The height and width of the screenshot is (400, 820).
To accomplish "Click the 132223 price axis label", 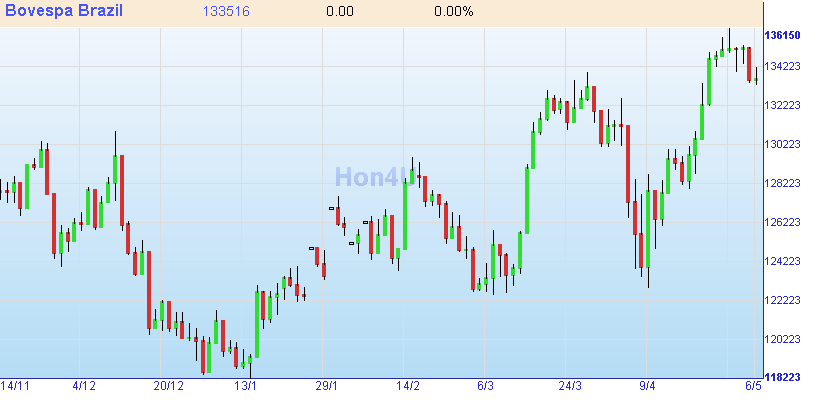I will pos(782,105).
